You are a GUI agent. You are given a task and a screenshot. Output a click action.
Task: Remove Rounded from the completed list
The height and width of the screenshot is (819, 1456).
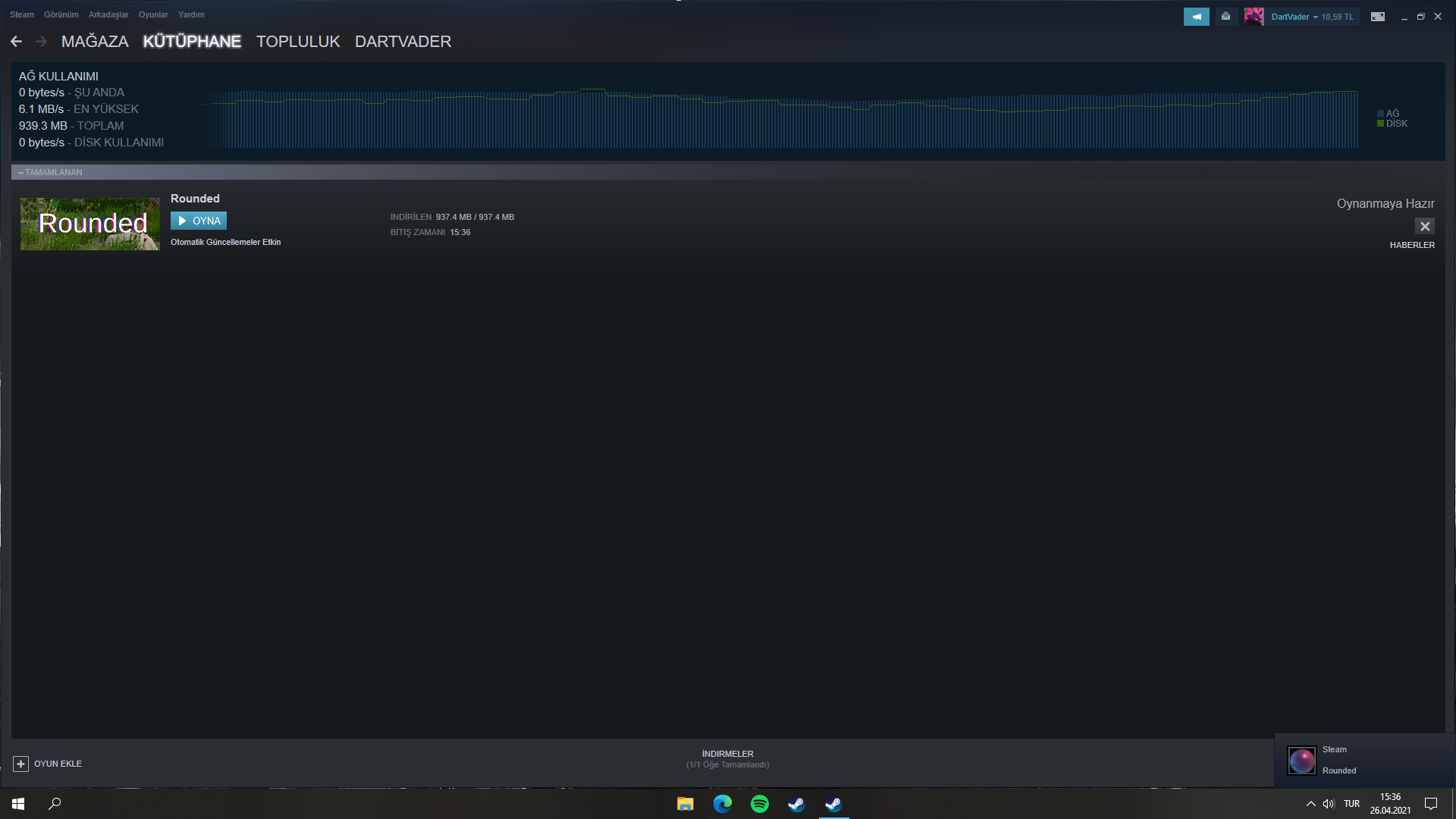(1425, 226)
